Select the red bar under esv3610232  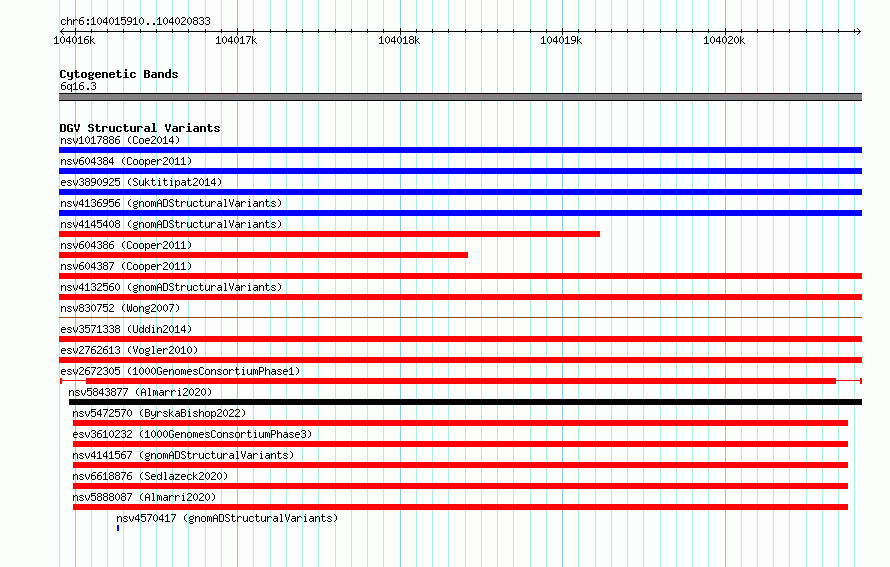coord(460,444)
